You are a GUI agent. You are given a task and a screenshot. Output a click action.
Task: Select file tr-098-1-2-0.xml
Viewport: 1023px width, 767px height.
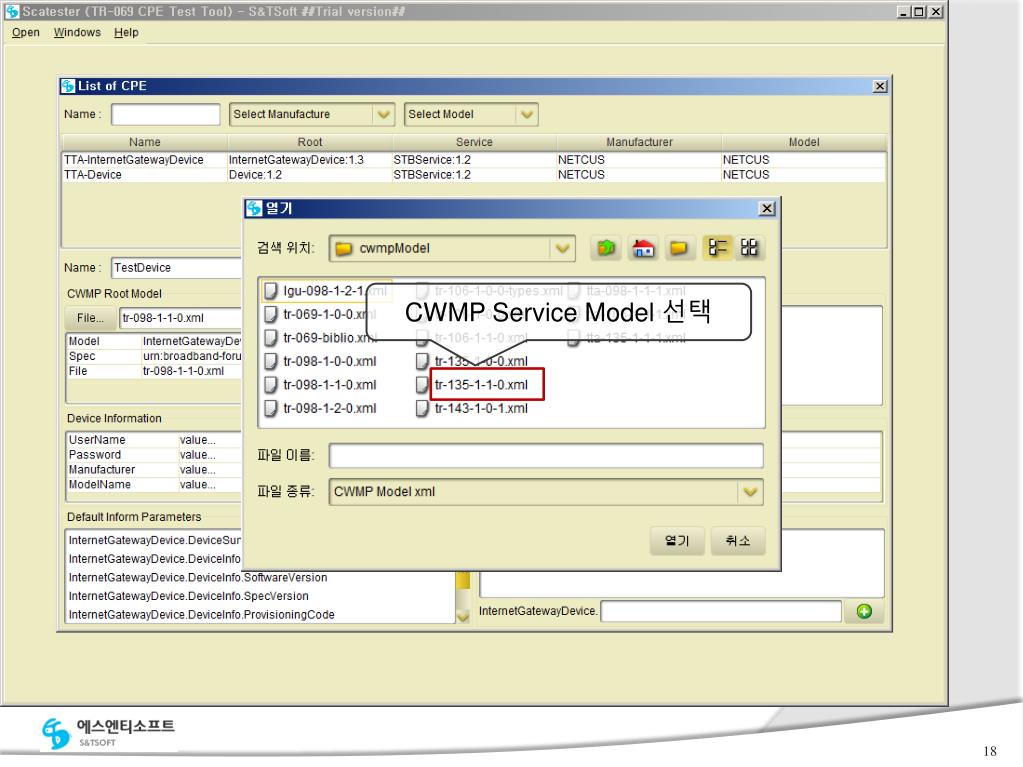[x=329, y=408]
